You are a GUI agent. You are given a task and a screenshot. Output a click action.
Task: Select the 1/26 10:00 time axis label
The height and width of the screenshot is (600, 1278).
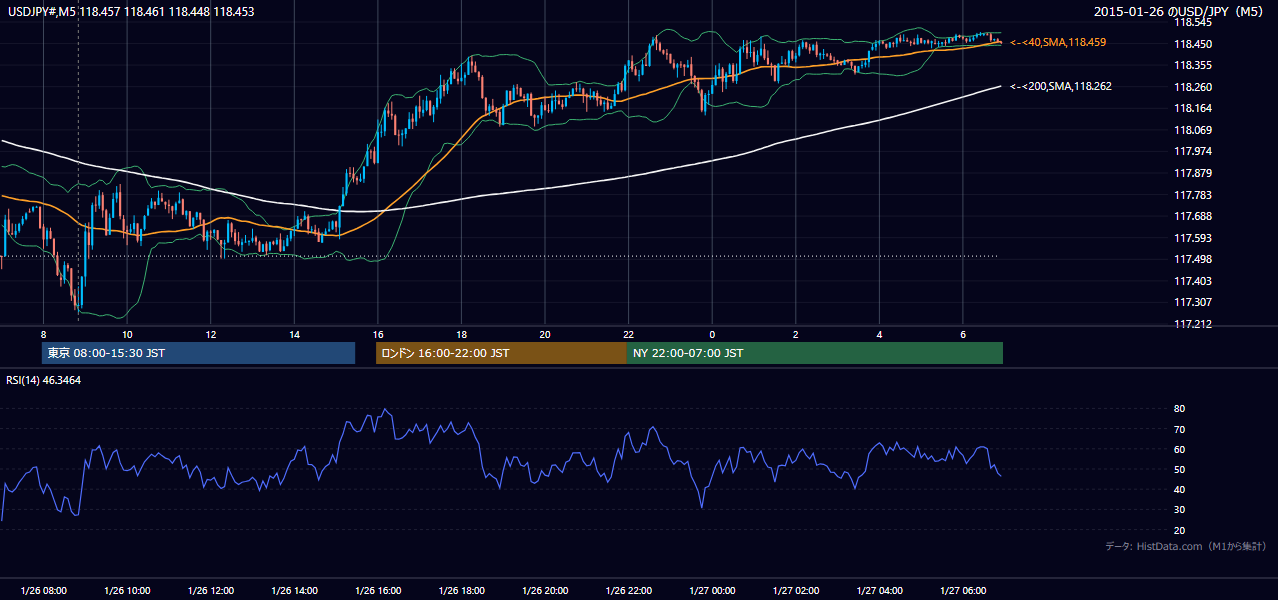[127, 591]
